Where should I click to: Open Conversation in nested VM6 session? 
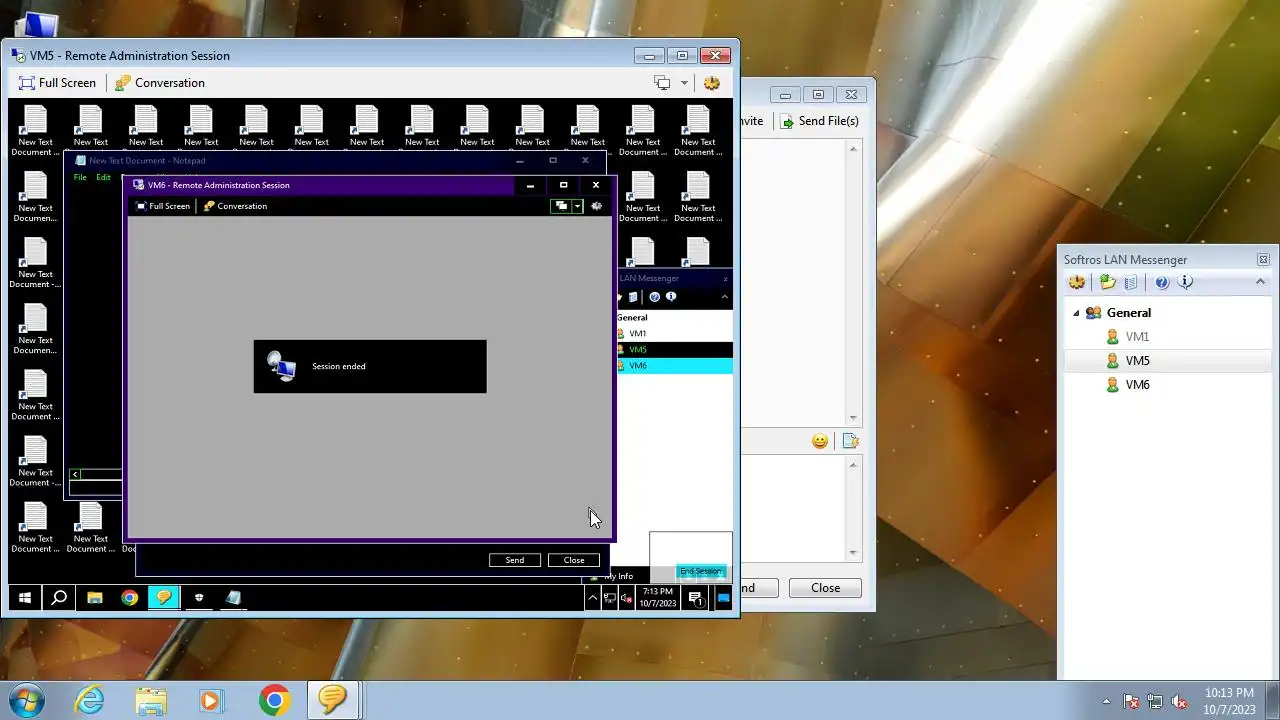click(x=235, y=206)
